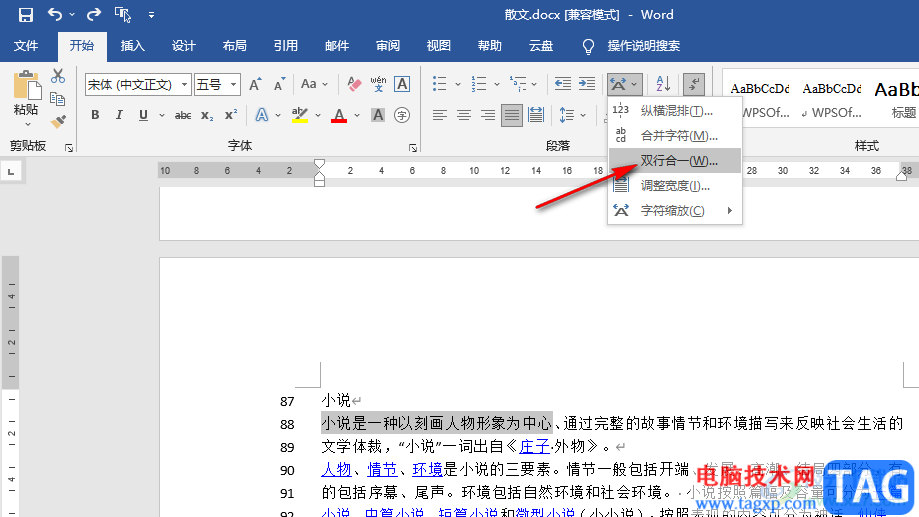
Task: Click the Undo icon
Action: (x=55, y=14)
